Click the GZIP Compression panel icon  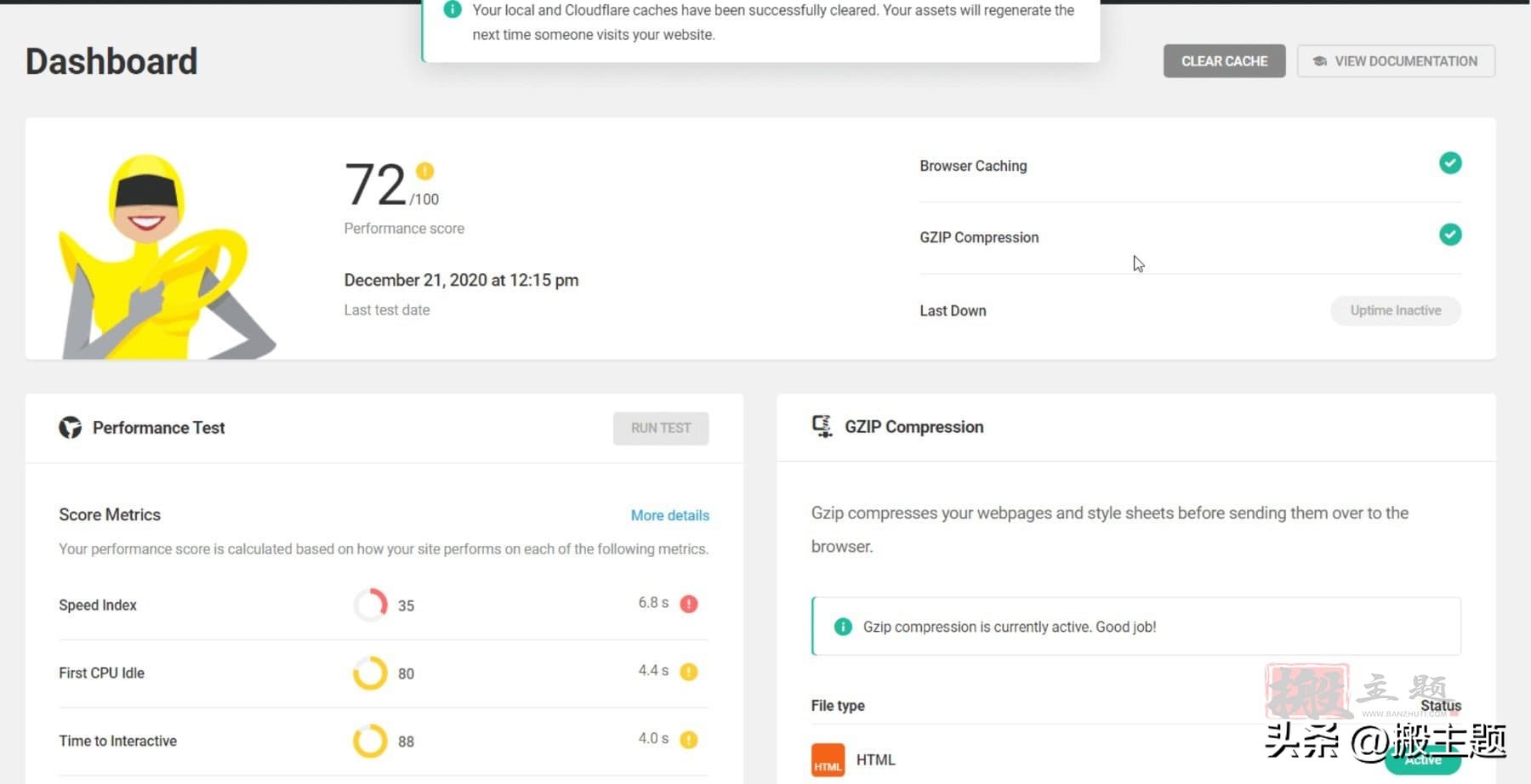point(822,426)
